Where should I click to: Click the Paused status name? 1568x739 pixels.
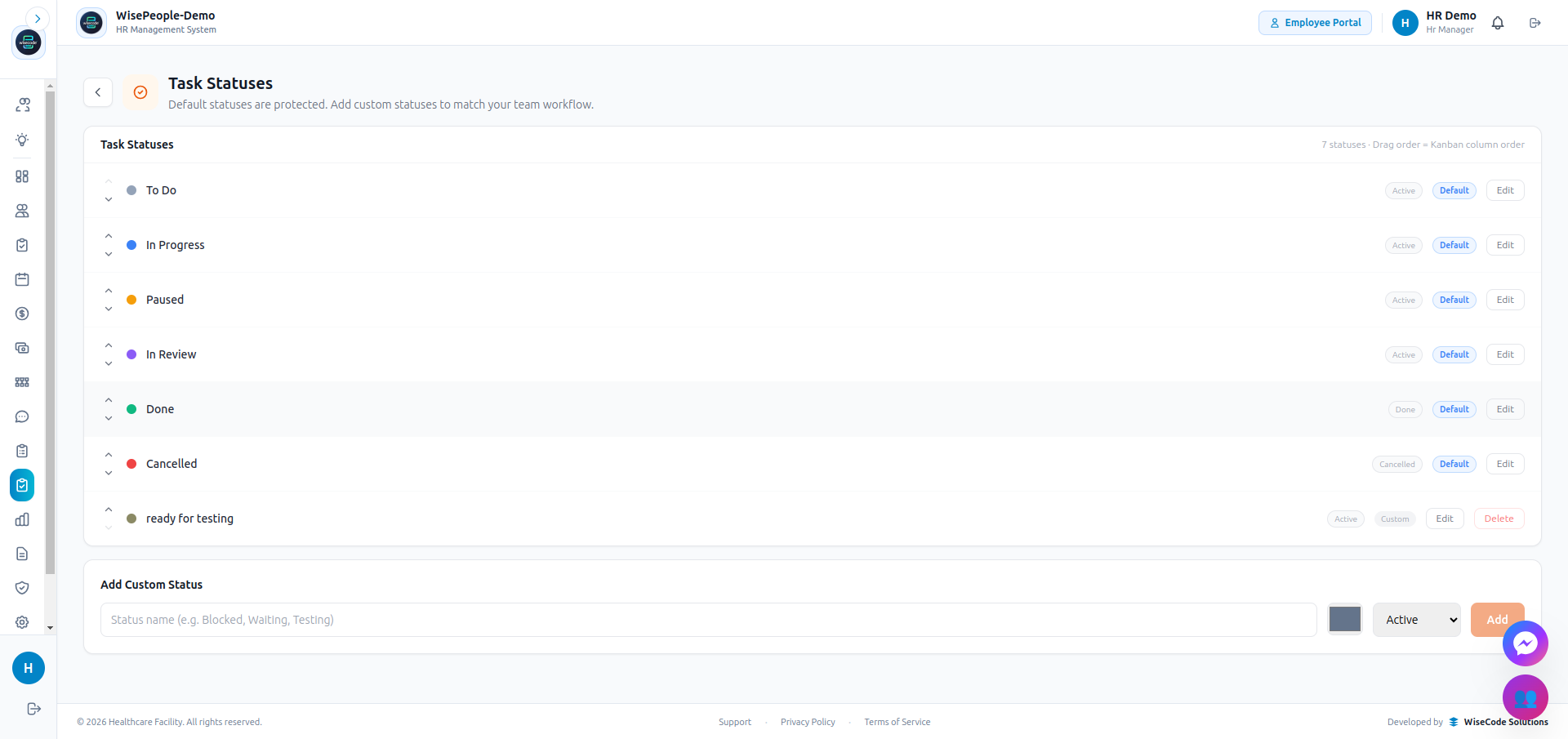[165, 300]
